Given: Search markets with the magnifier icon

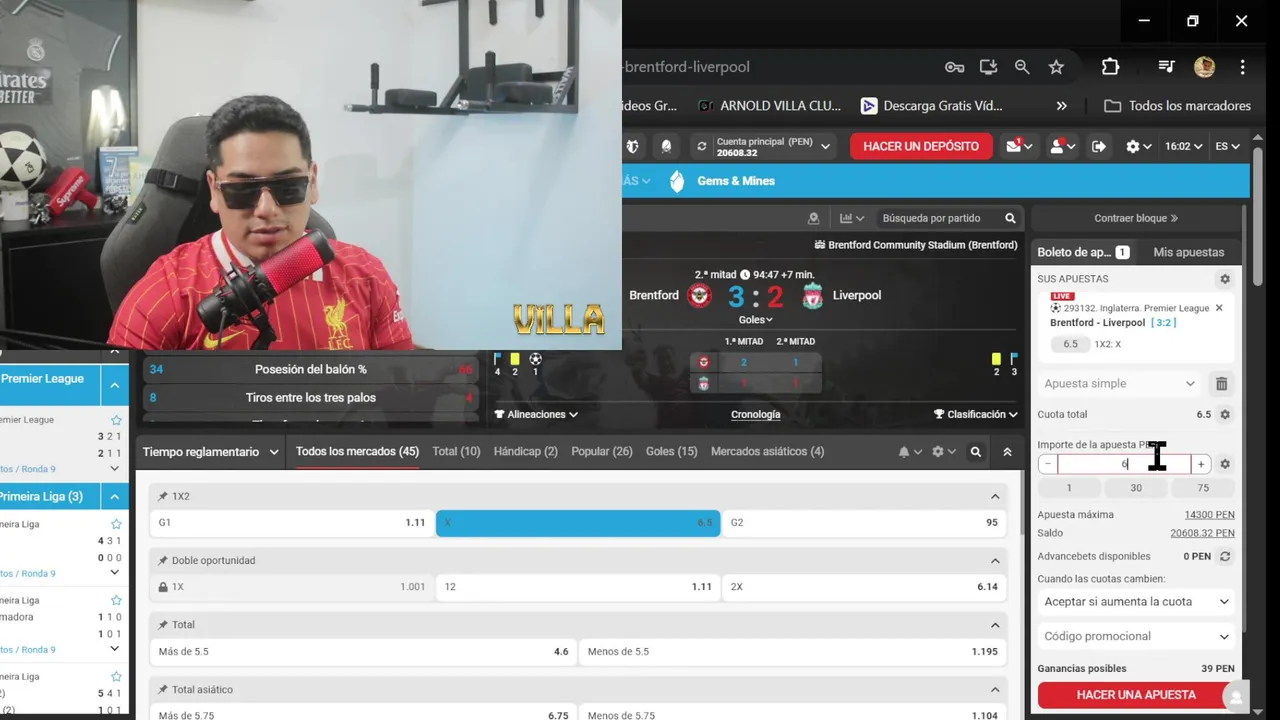Looking at the screenshot, I should point(976,452).
